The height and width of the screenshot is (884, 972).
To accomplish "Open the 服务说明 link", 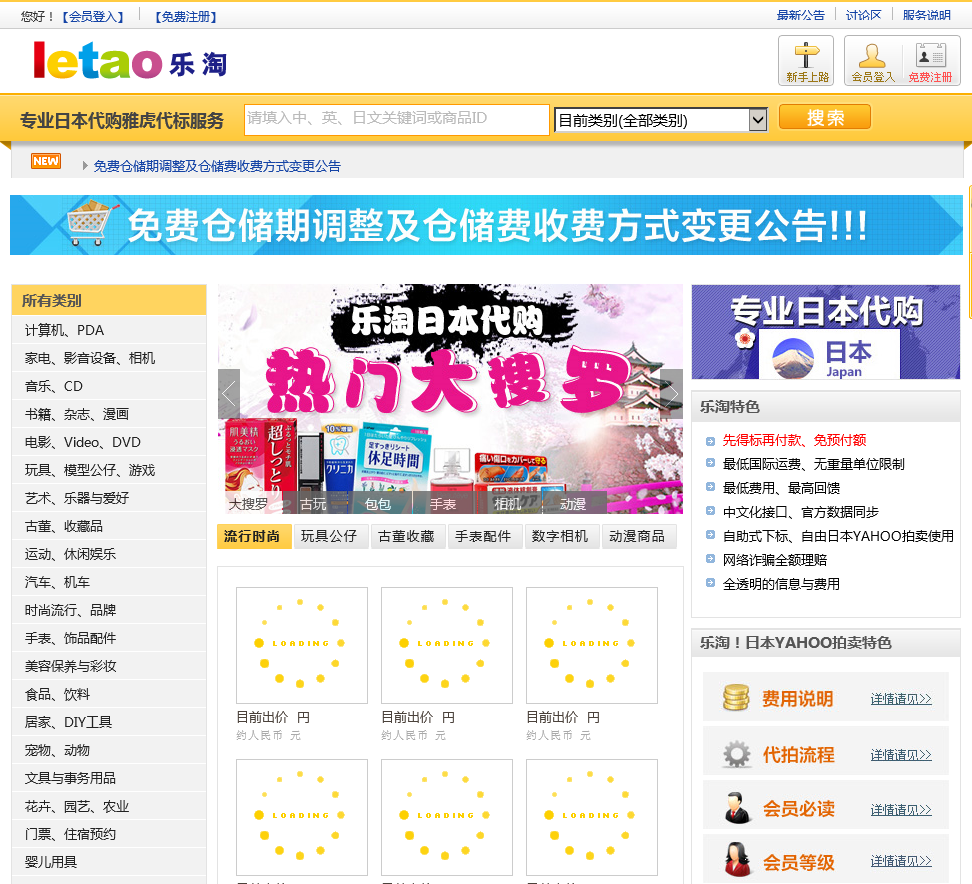I will 927,15.
